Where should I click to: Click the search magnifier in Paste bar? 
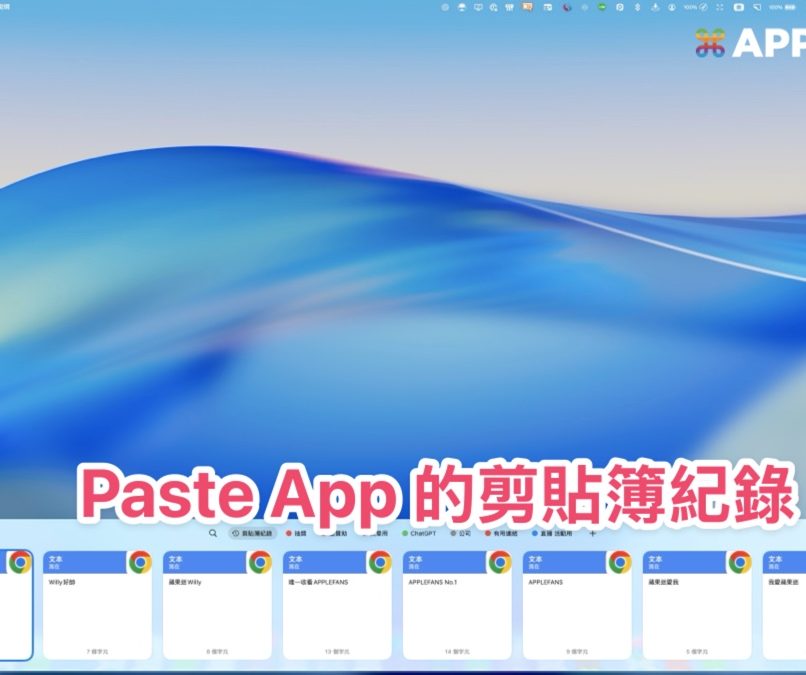click(213, 534)
